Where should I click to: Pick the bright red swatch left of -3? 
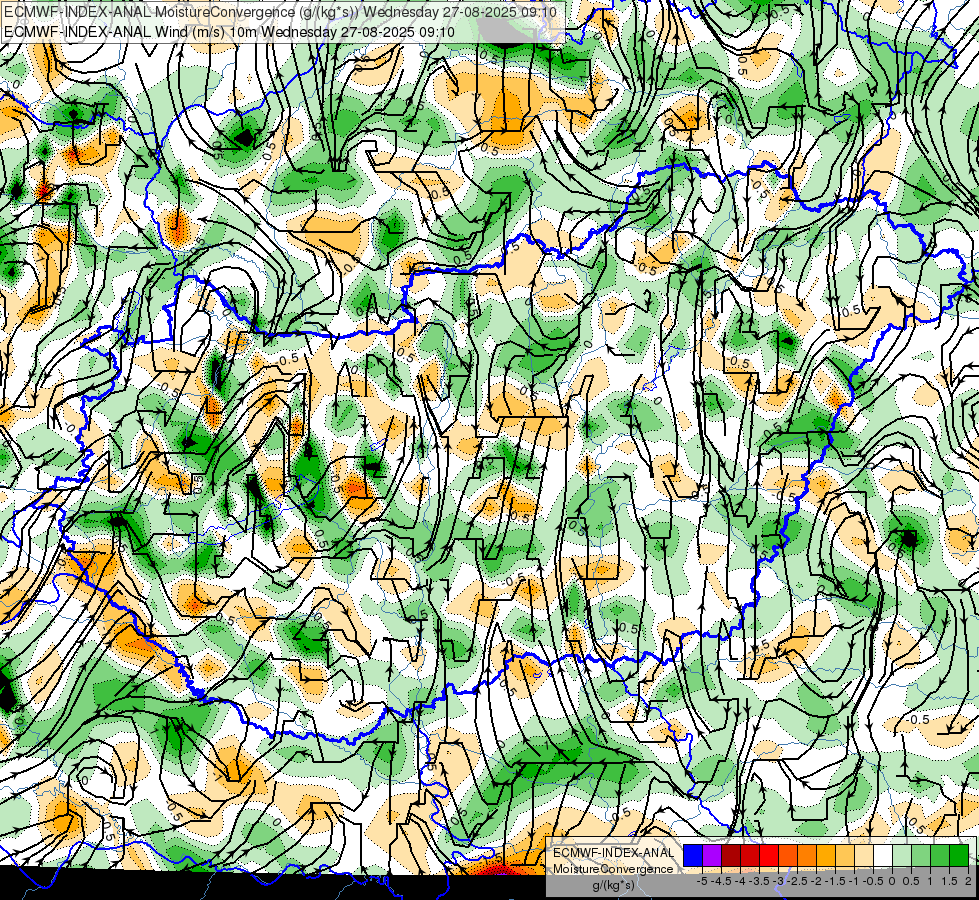769,856
